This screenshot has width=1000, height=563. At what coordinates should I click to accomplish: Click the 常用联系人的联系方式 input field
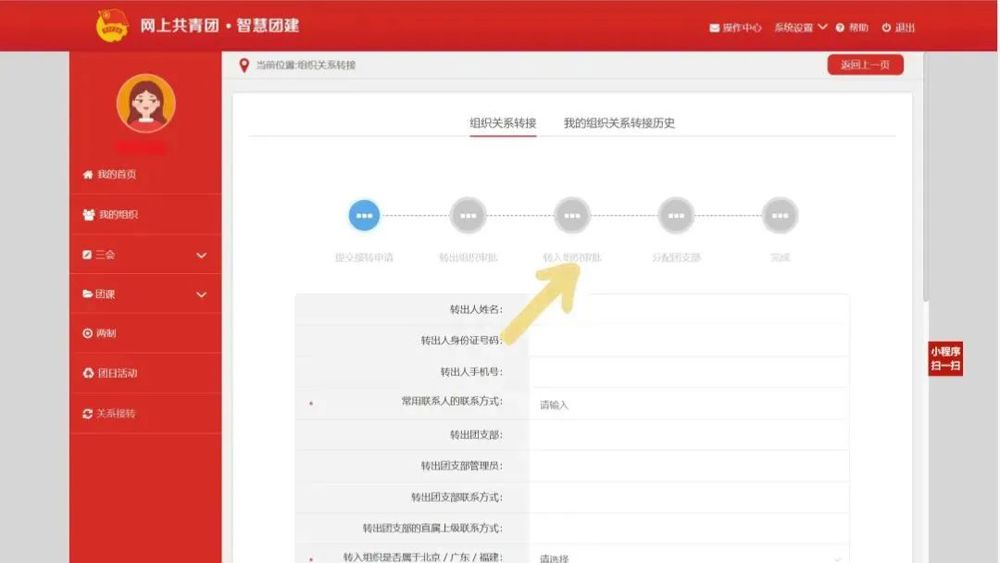(689, 404)
